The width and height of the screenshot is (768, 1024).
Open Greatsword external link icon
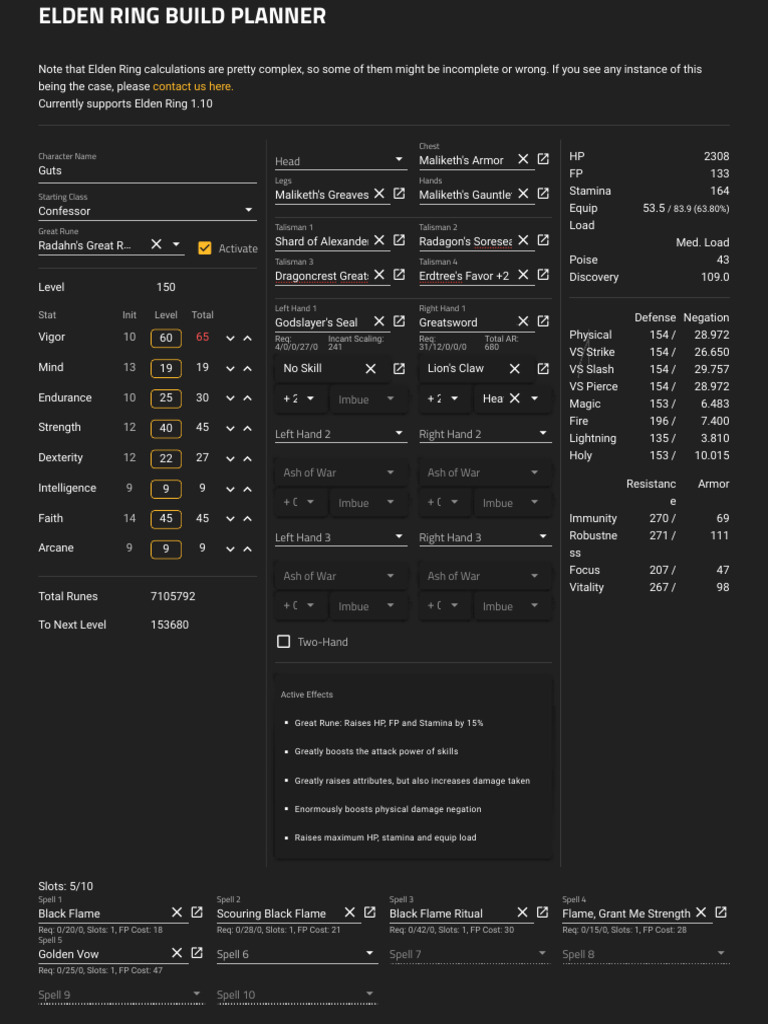point(543,321)
